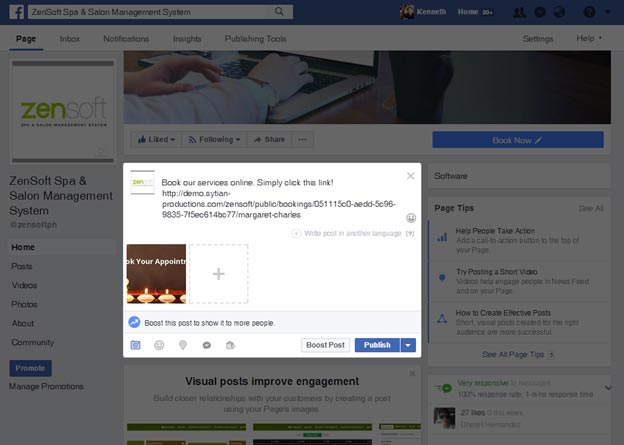Click the Share button
The image size is (624, 445).
(x=269, y=140)
